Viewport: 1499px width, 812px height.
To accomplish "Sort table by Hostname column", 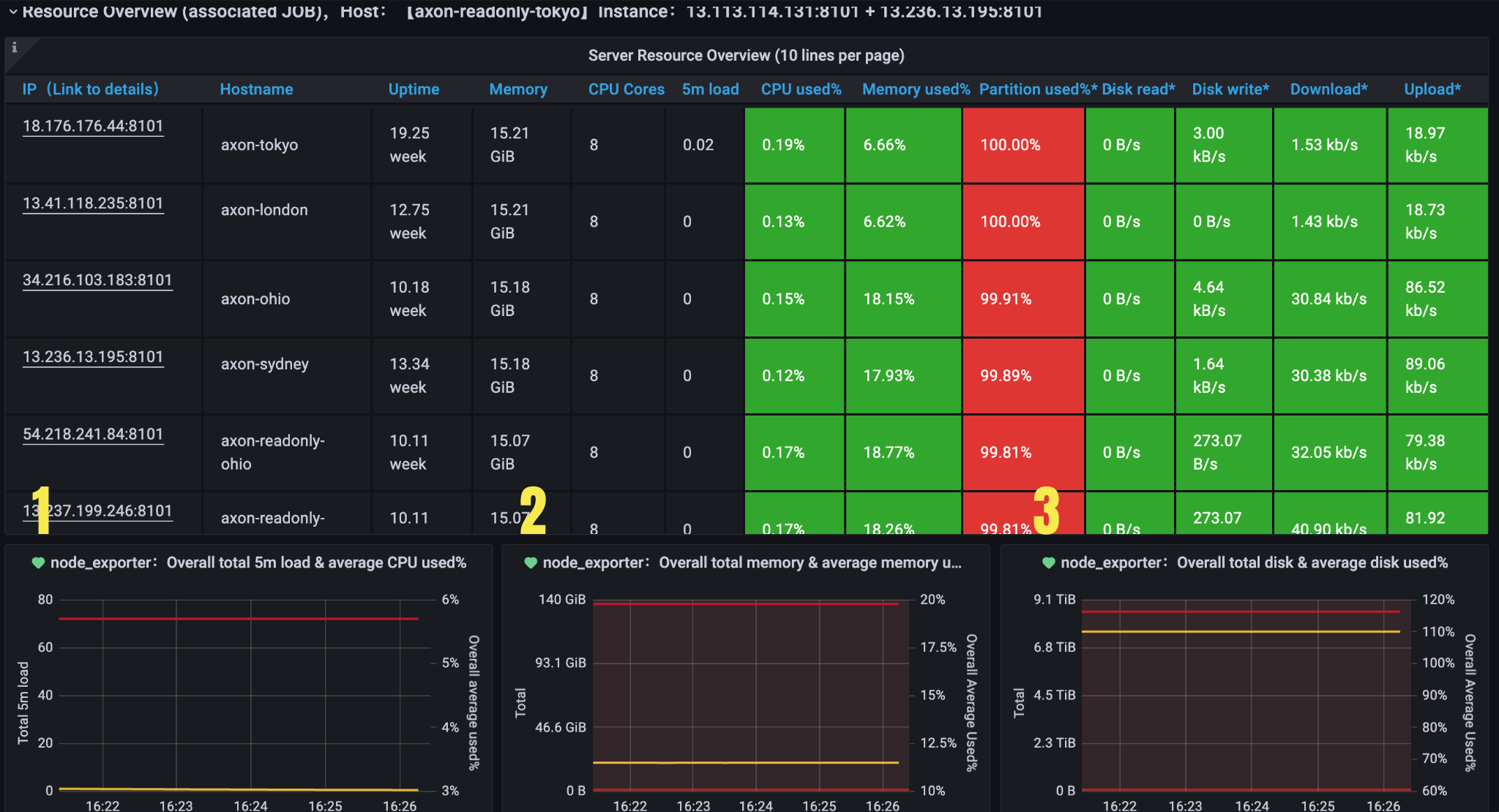I will 256,89.
